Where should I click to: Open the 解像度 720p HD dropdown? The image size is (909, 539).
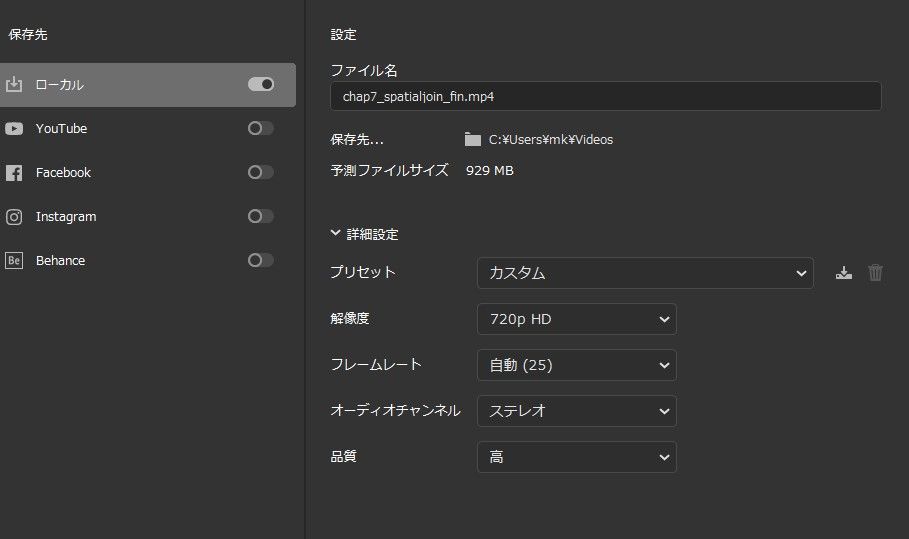click(576, 319)
